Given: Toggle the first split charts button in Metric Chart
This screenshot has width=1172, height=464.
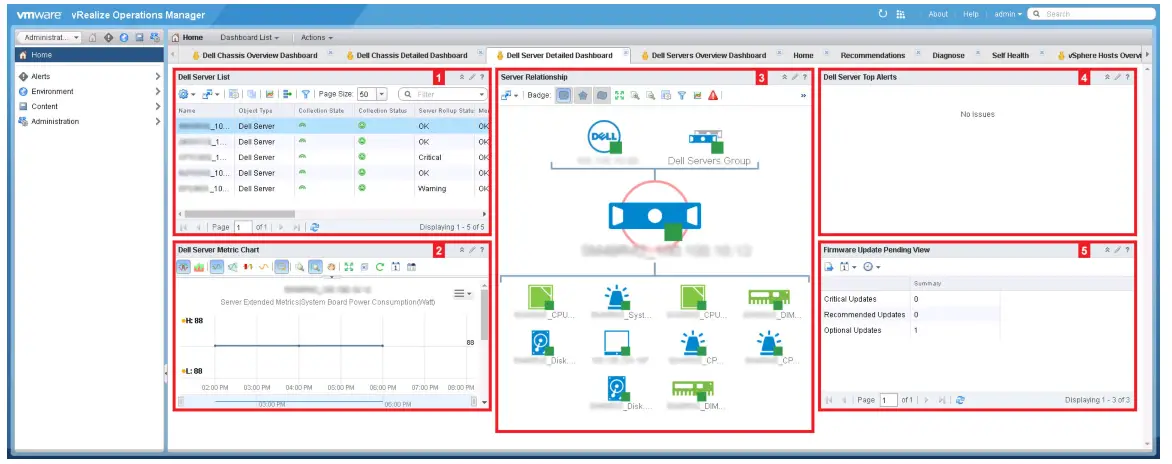Looking at the screenshot, I should [183, 267].
